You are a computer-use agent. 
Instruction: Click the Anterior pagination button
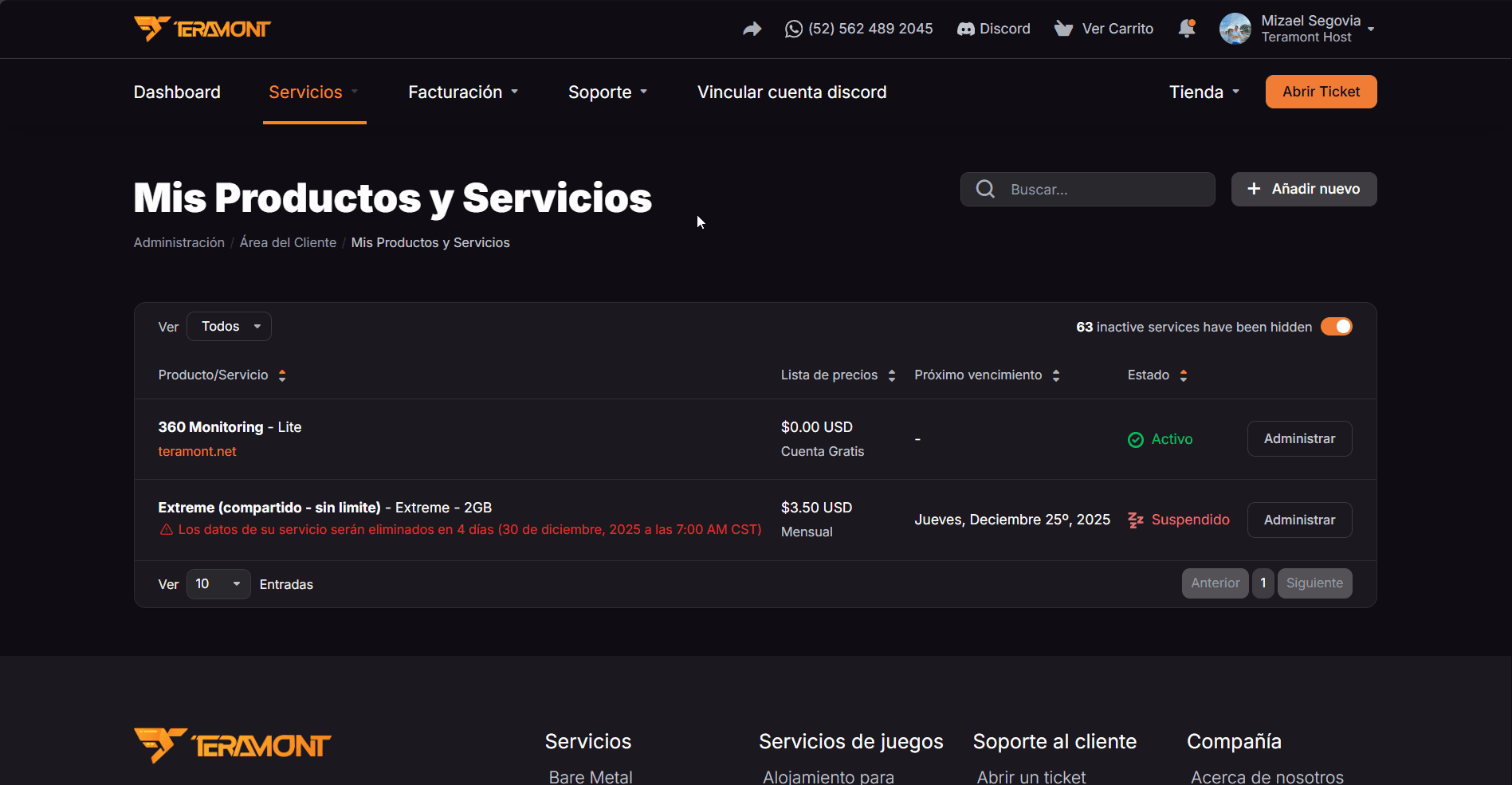coord(1215,583)
